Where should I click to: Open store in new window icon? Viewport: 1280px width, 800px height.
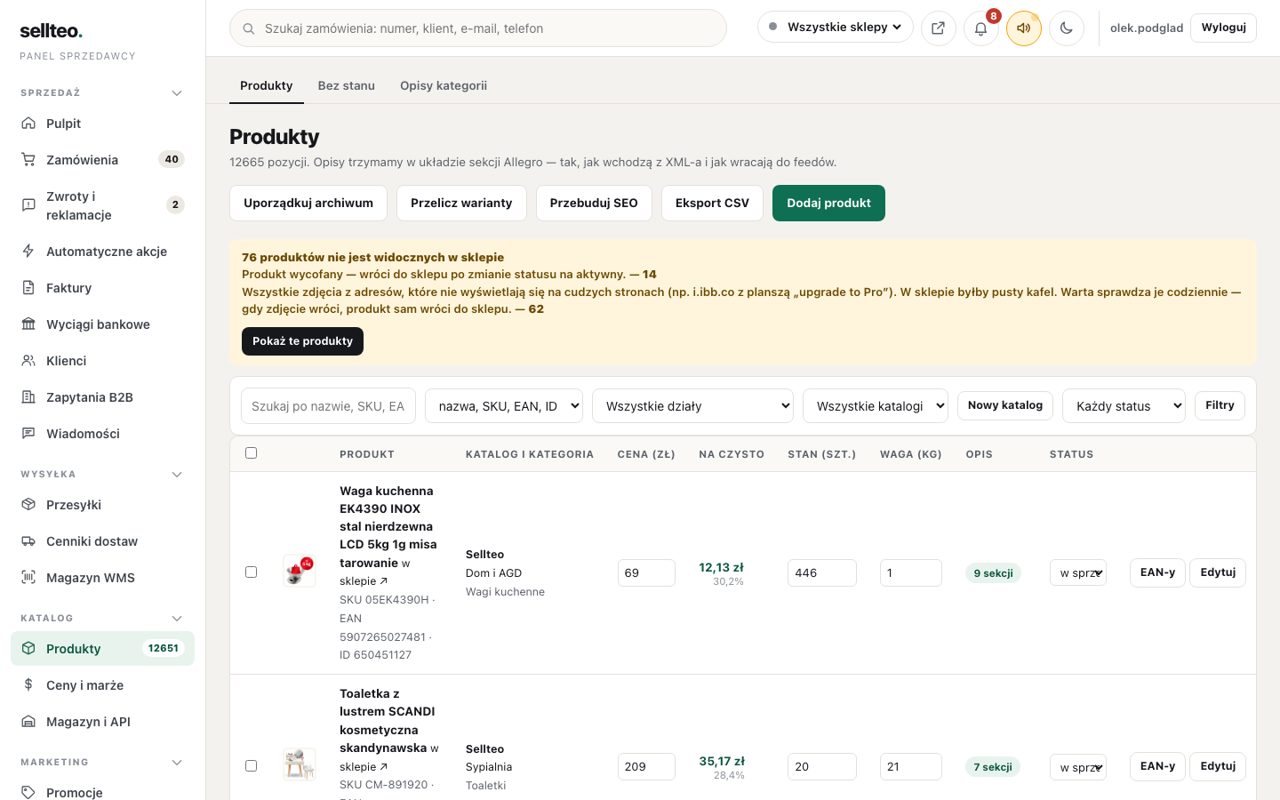click(938, 28)
